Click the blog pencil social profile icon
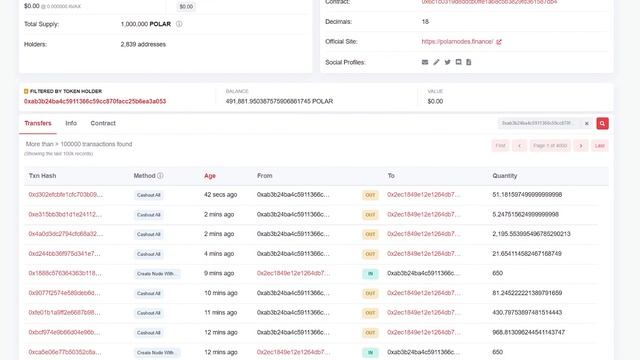Screen dimensions: 640x360 (x=436, y=62)
